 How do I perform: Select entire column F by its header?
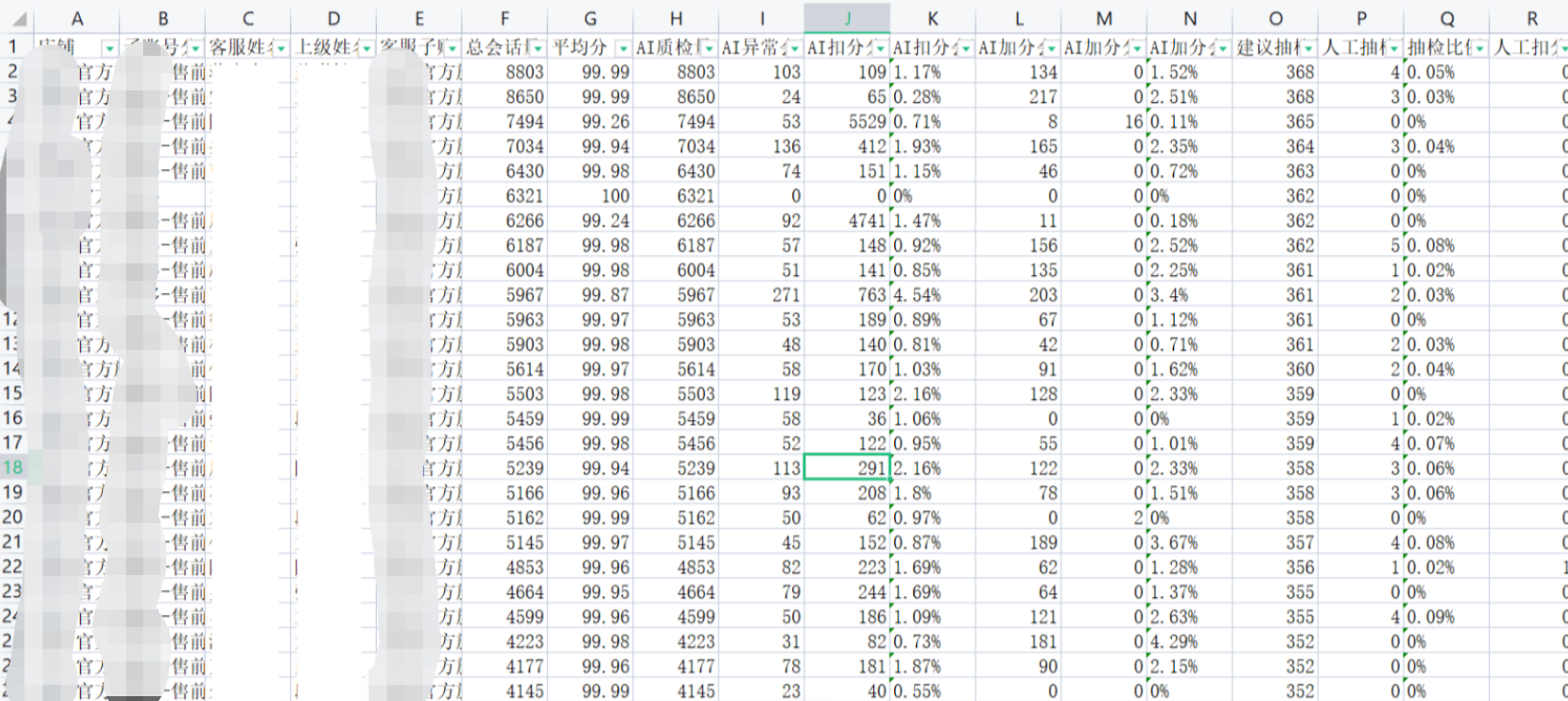point(505,18)
